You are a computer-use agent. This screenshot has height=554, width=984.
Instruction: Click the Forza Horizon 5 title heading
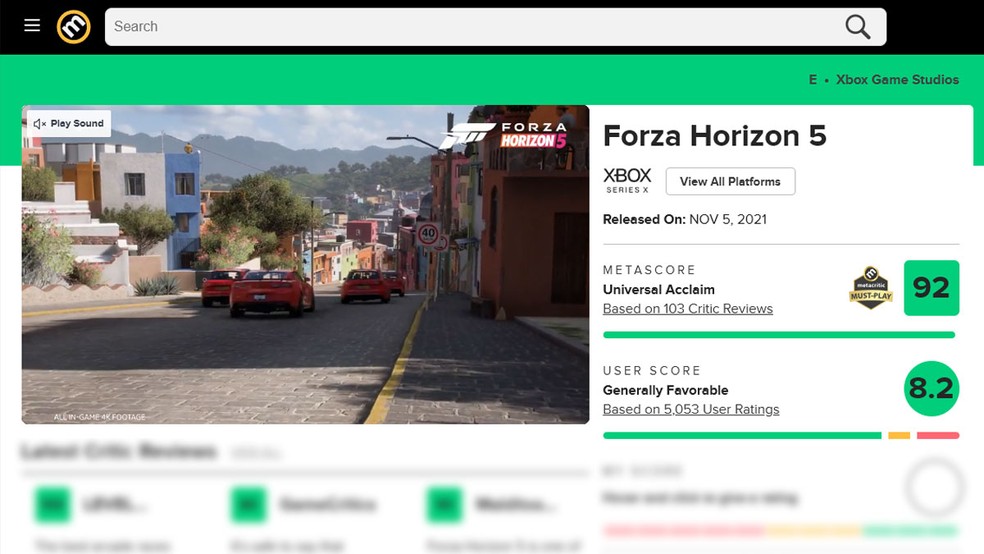[715, 136]
